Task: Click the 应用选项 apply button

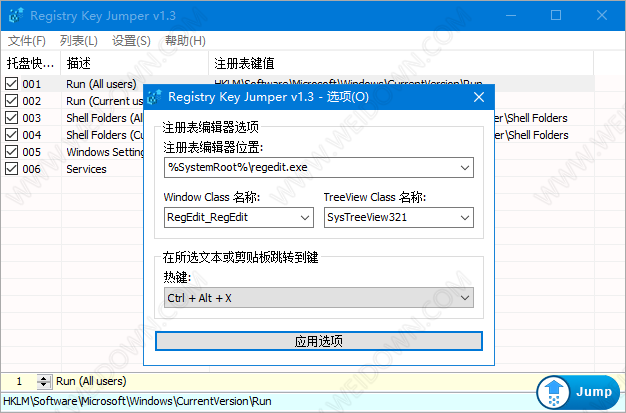Action: click(319, 341)
